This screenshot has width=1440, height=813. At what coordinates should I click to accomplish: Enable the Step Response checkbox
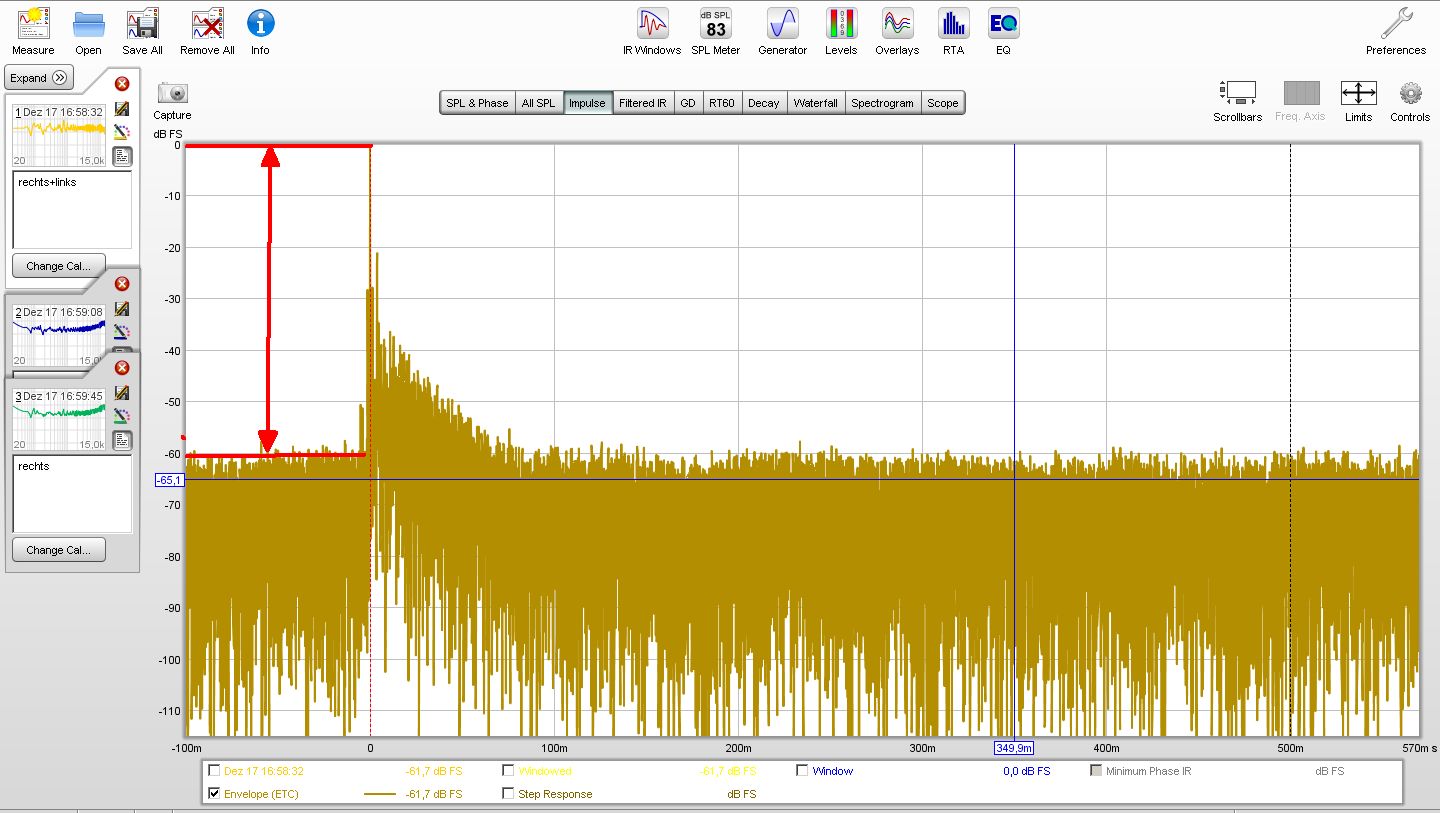508,794
